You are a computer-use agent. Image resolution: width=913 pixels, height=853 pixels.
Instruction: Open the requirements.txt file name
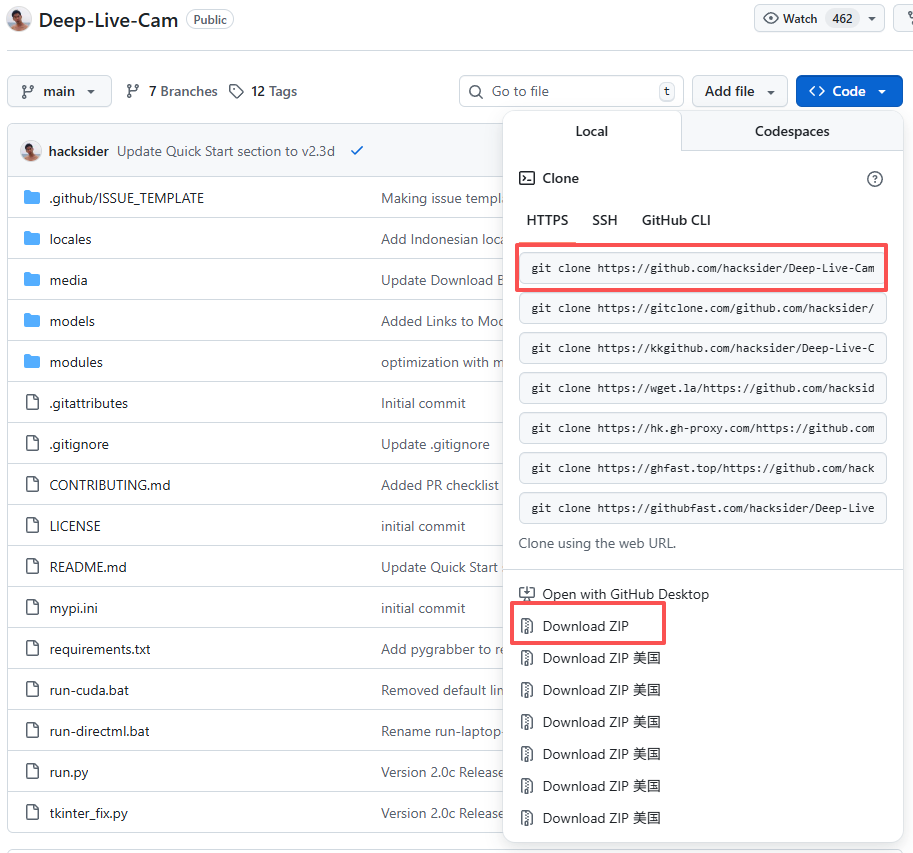100,649
